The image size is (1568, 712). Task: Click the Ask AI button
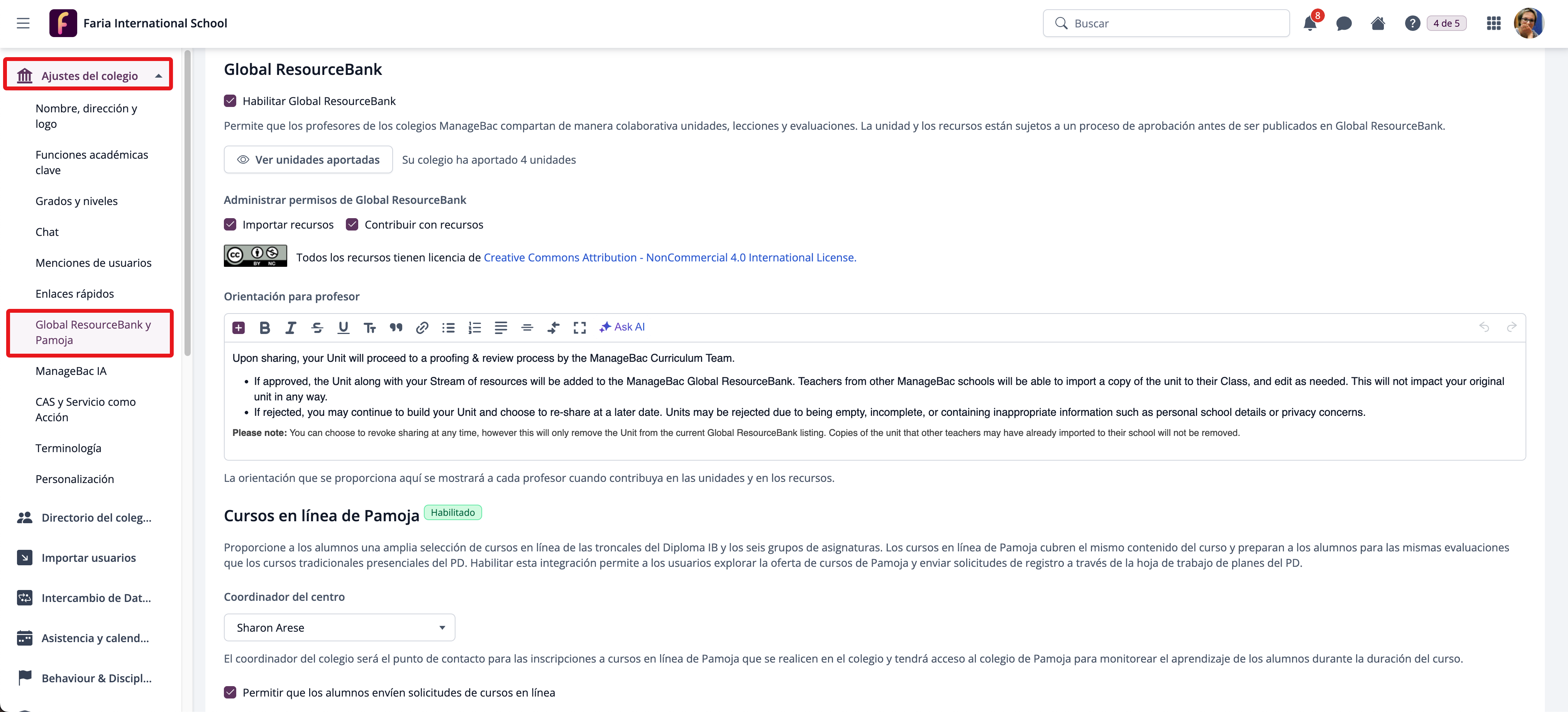click(x=622, y=327)
